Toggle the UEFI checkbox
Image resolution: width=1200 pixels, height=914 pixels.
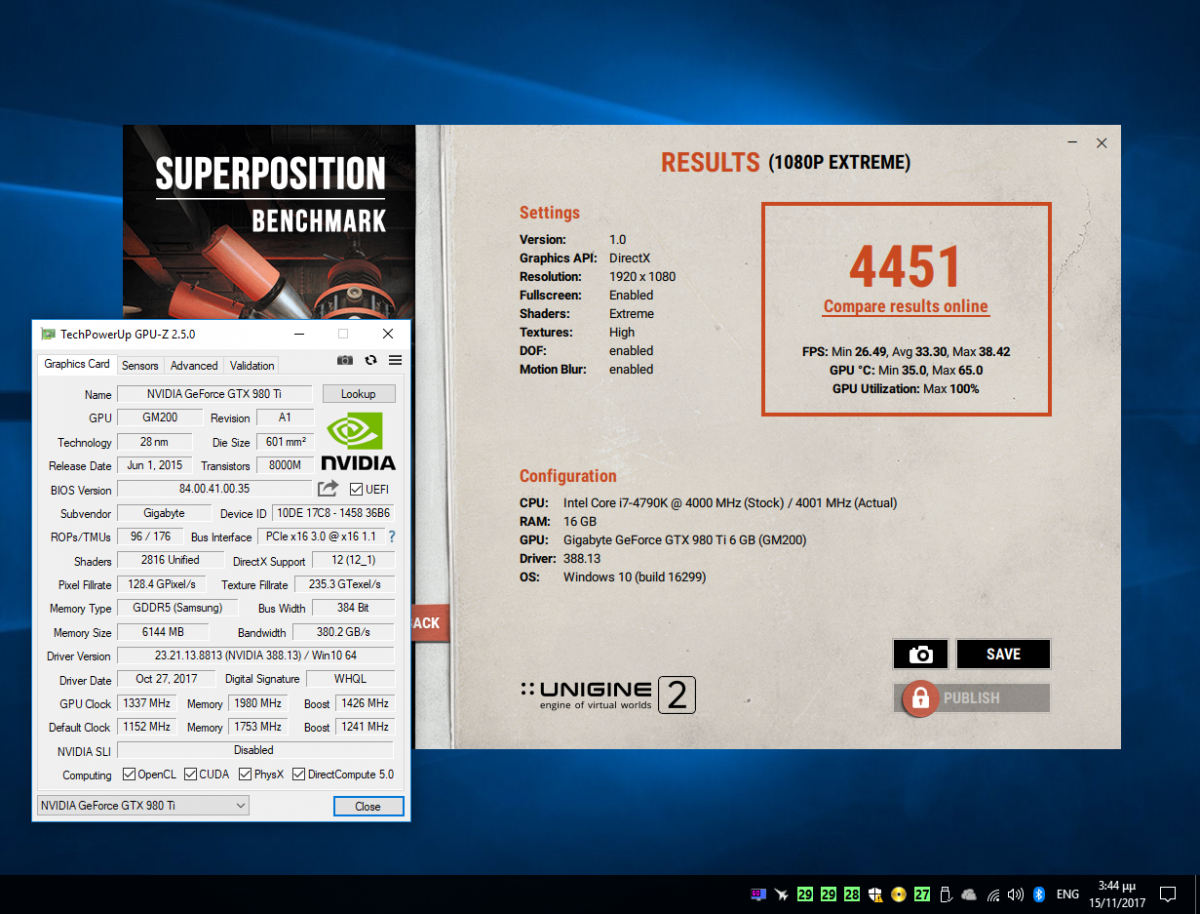357,489
